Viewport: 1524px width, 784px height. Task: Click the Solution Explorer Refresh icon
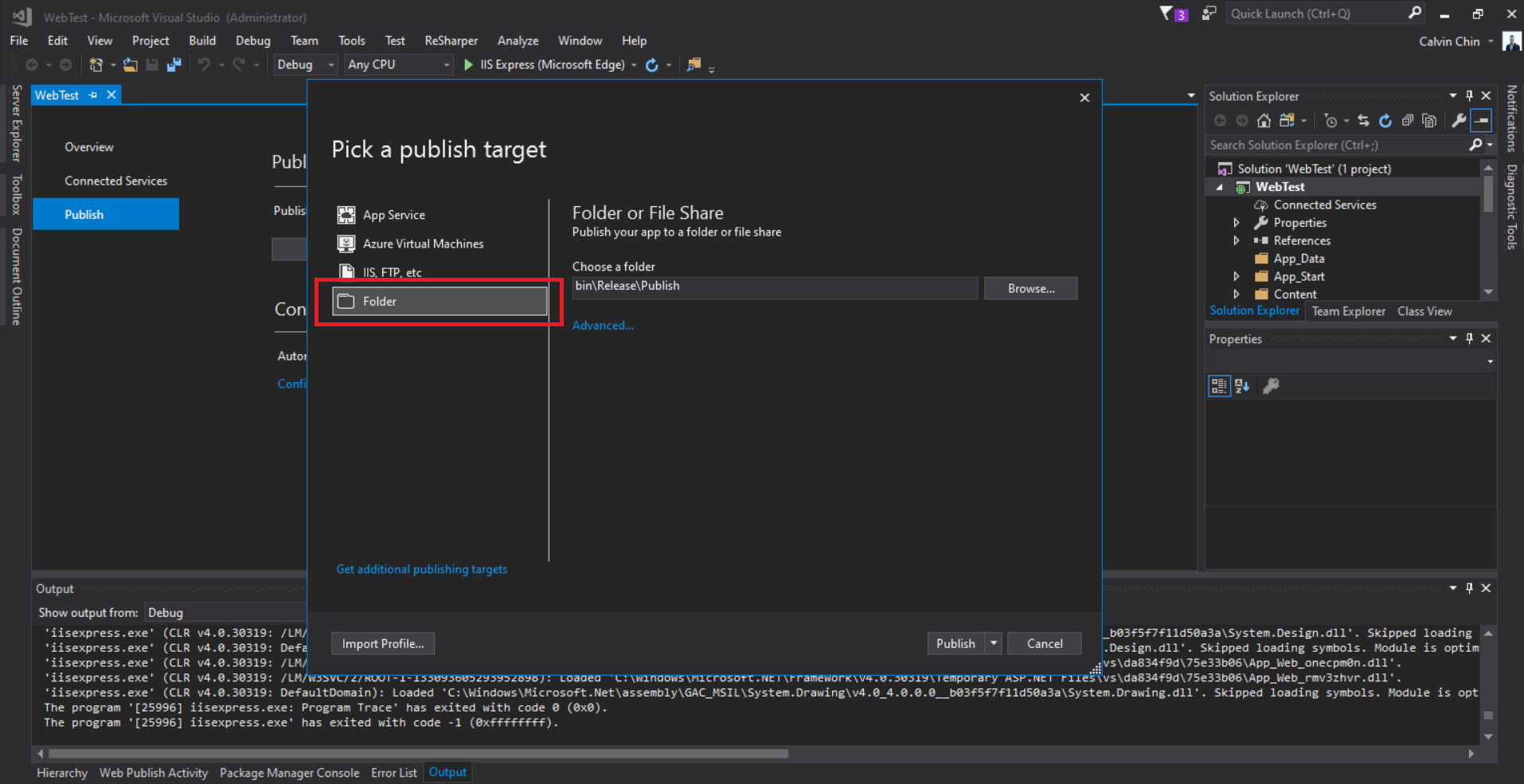[x=1385, y=120]
